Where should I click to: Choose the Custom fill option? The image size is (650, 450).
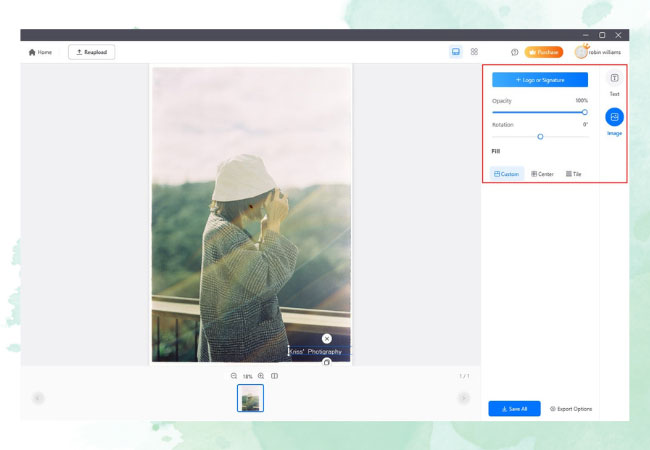pyautogui.click(x=507, y=174)
